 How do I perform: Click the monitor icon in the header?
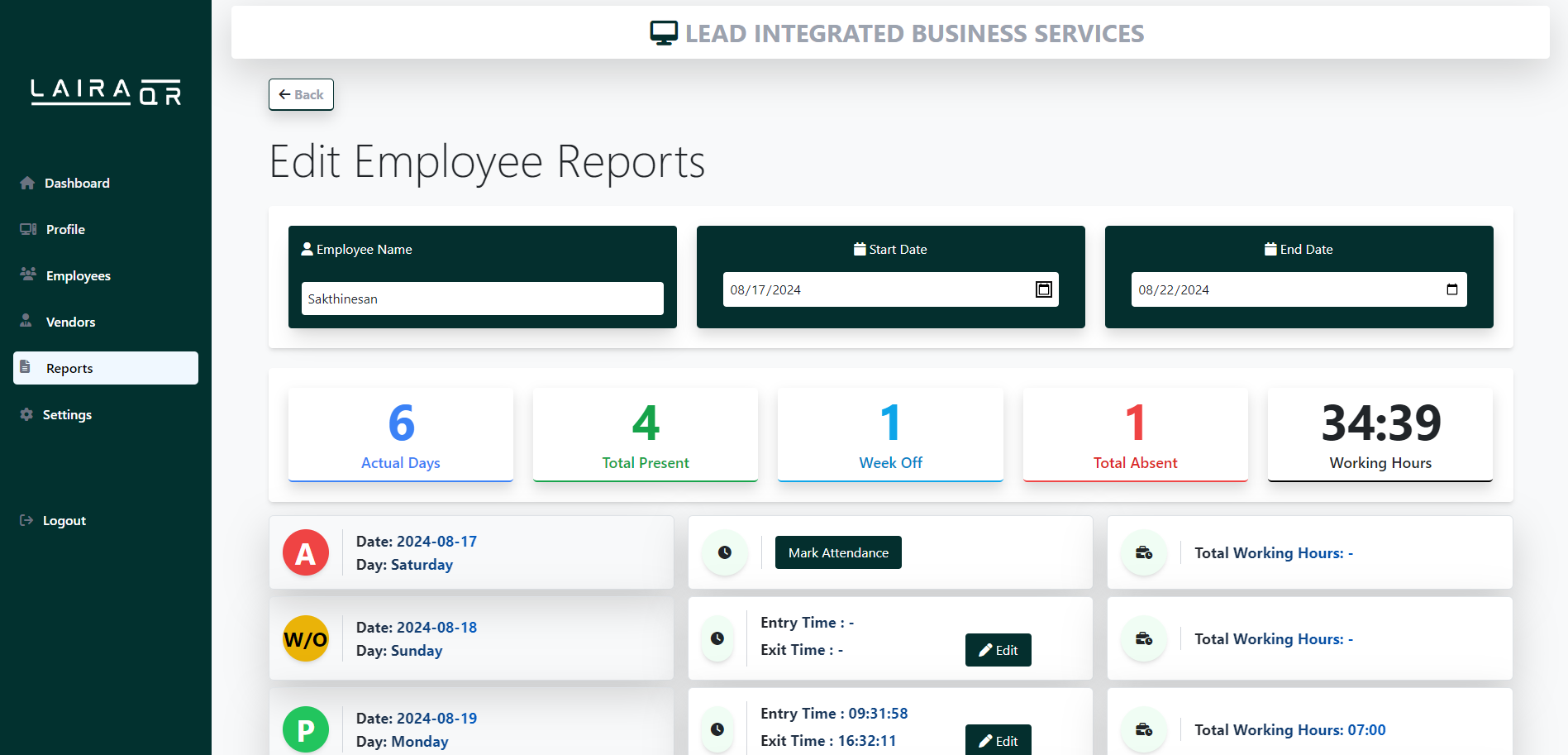tap(664, 33)
